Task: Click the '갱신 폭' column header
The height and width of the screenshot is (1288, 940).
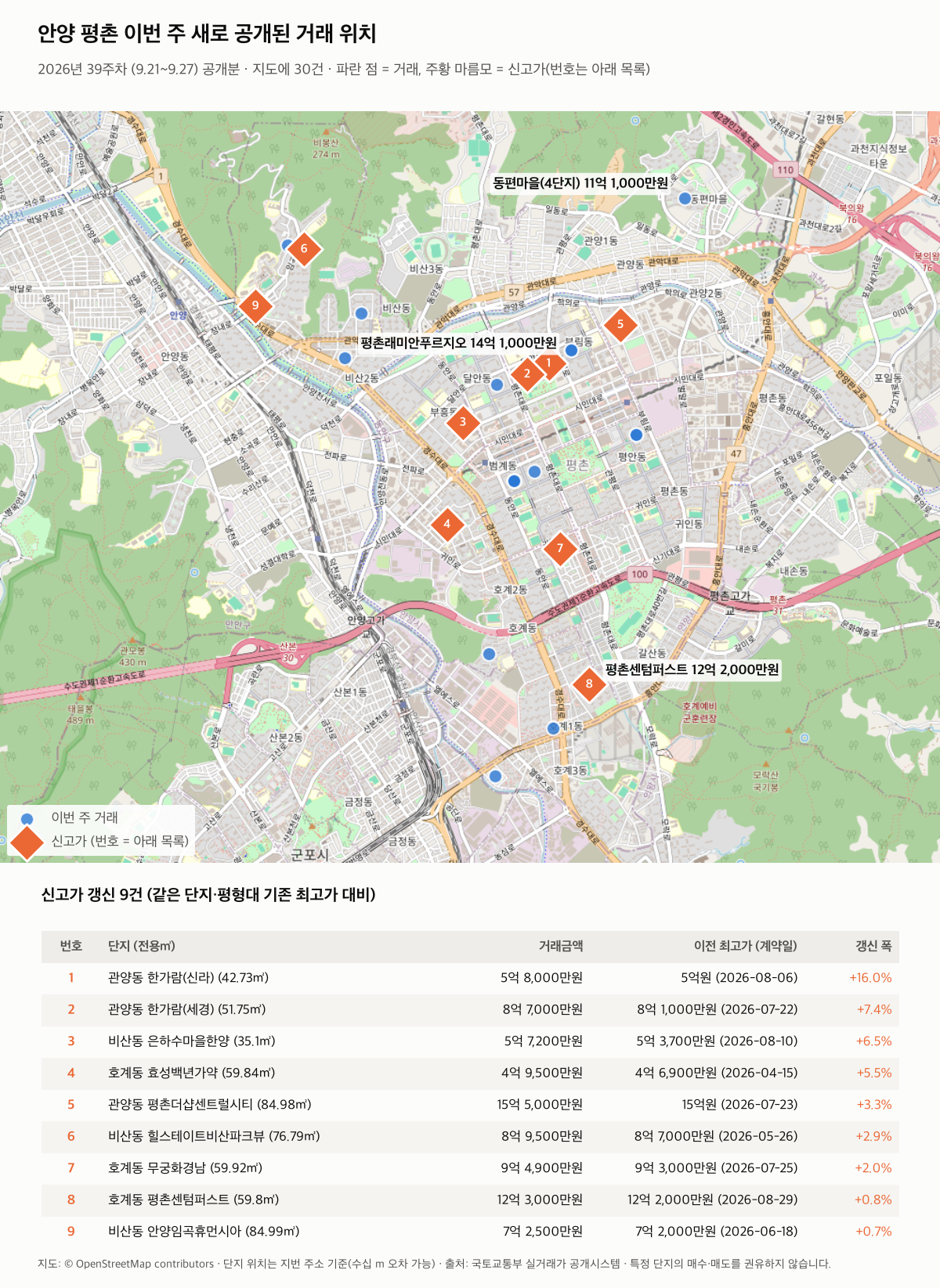Action: (x=873, y=946)
